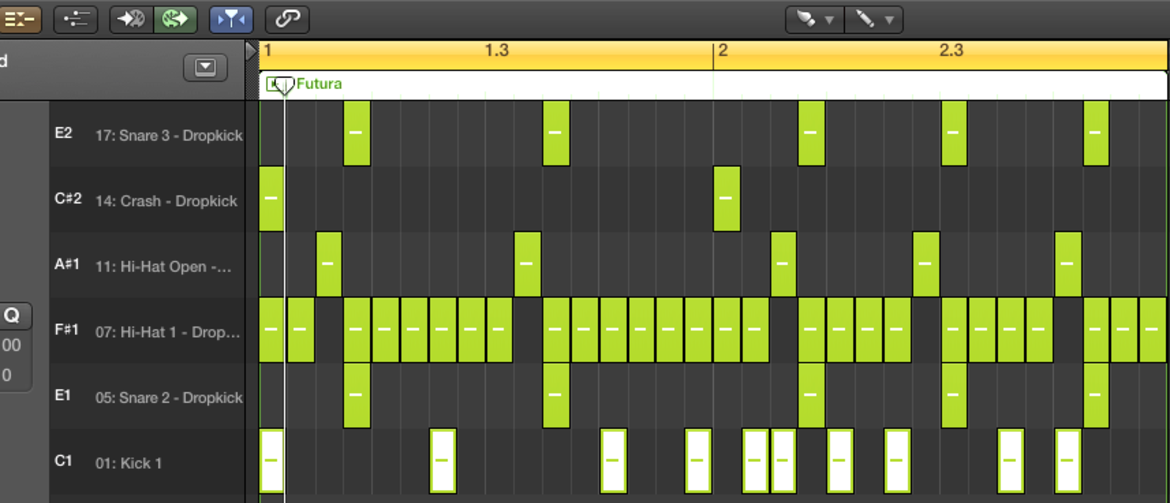Click the E2 note label
1170x503 pixels.
63,134
